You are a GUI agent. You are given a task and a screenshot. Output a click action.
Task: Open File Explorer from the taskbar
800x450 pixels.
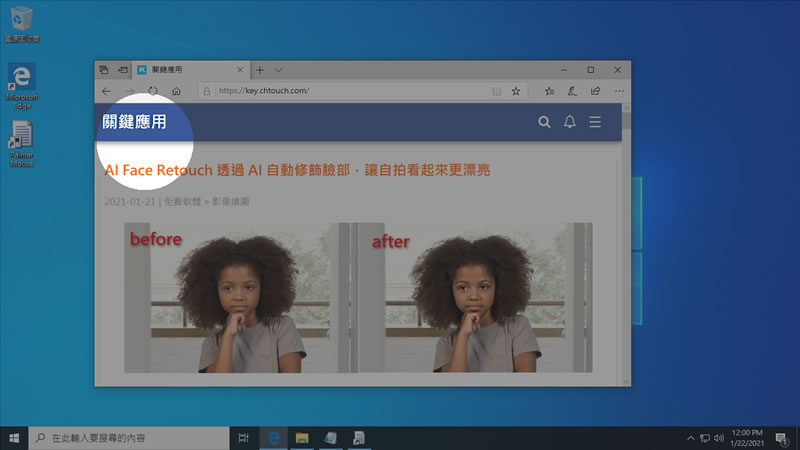[300, 438]
